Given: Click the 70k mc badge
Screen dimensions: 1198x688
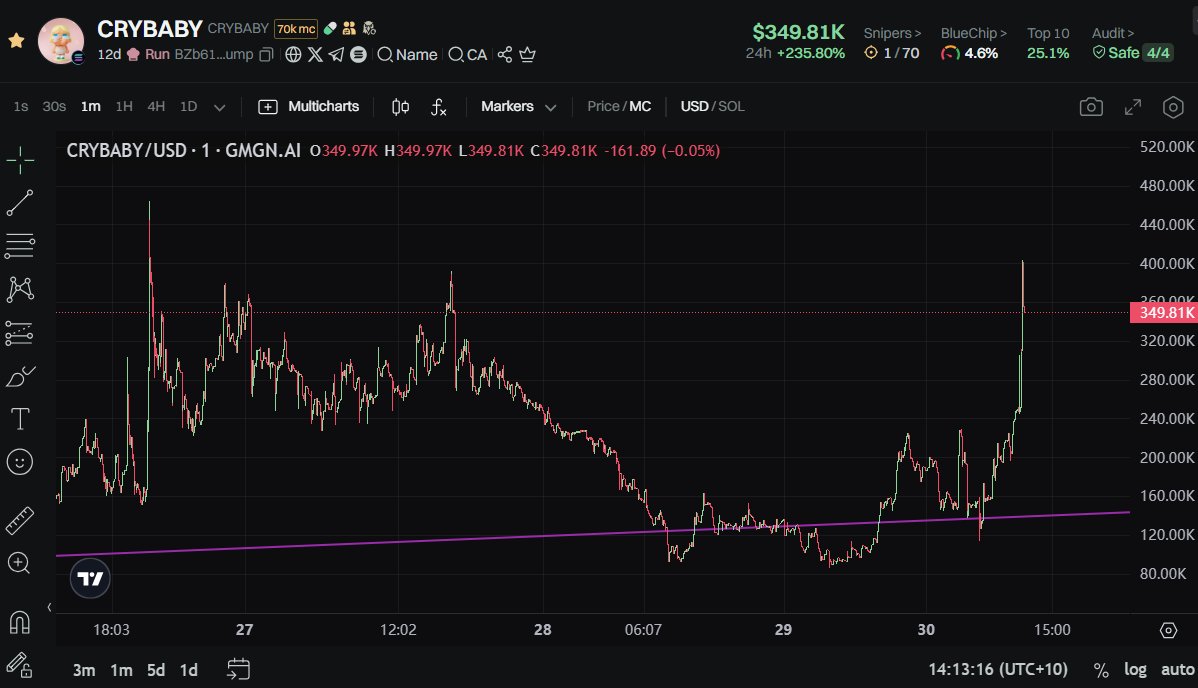Looking at the screenshot, I should (x=296, y=28).
